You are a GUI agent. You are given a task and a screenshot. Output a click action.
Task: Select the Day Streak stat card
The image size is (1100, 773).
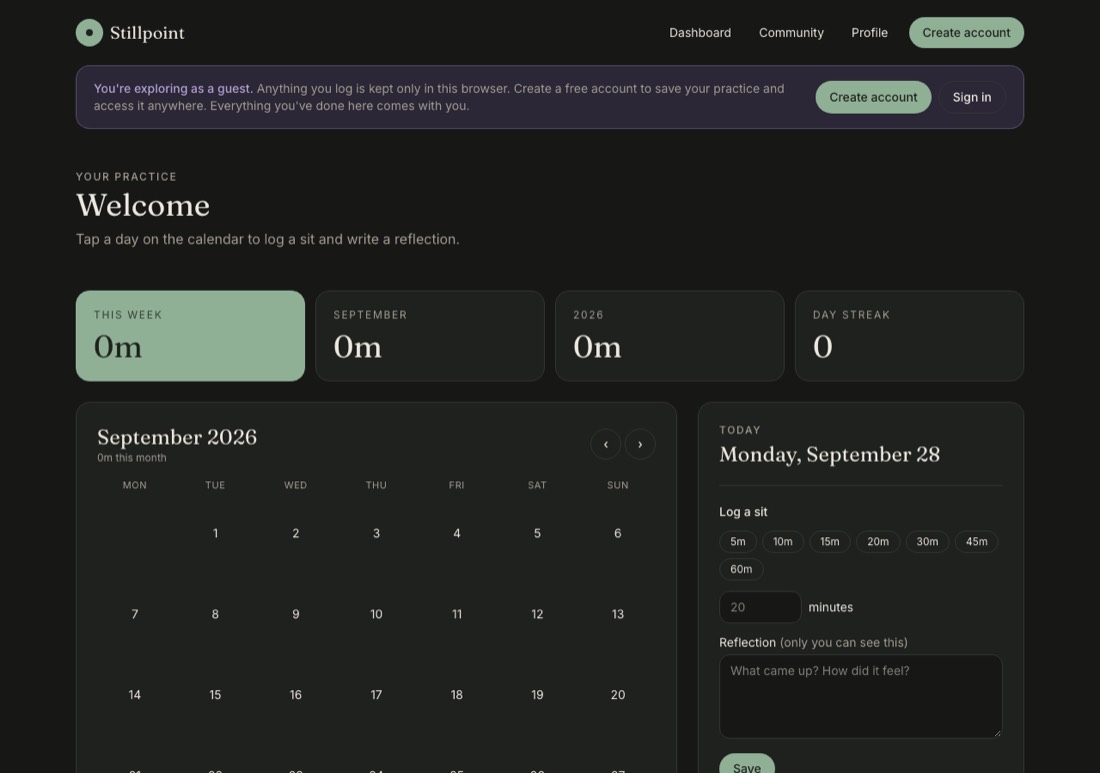coord(909,335)
